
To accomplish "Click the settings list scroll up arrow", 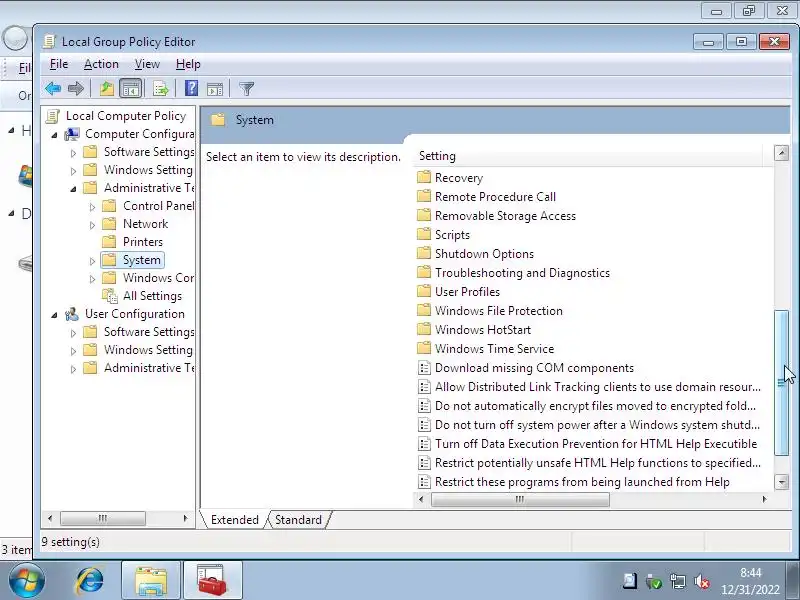I will coord(781,153).
